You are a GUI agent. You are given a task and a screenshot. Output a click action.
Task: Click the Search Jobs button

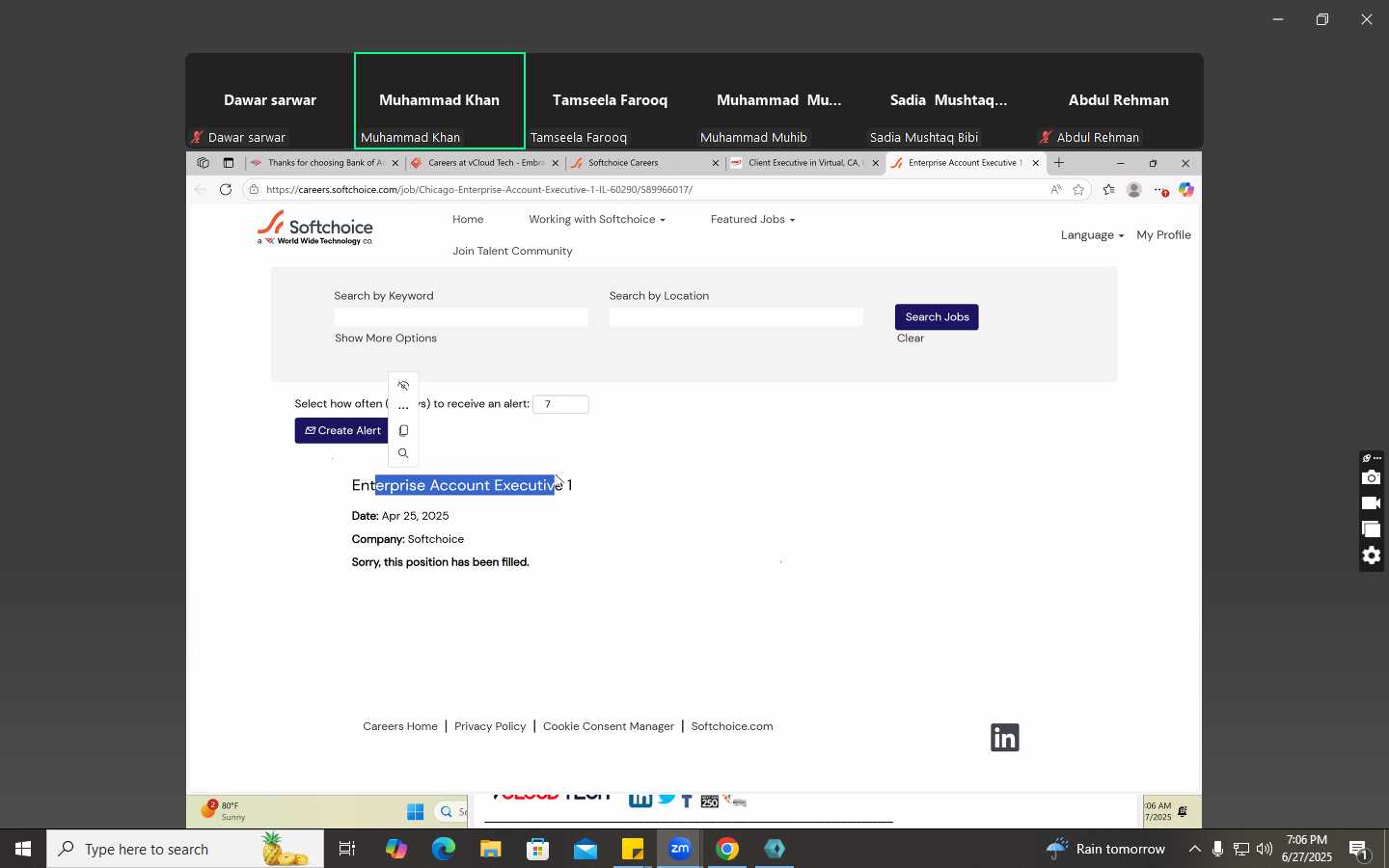(x=937, y=317)
